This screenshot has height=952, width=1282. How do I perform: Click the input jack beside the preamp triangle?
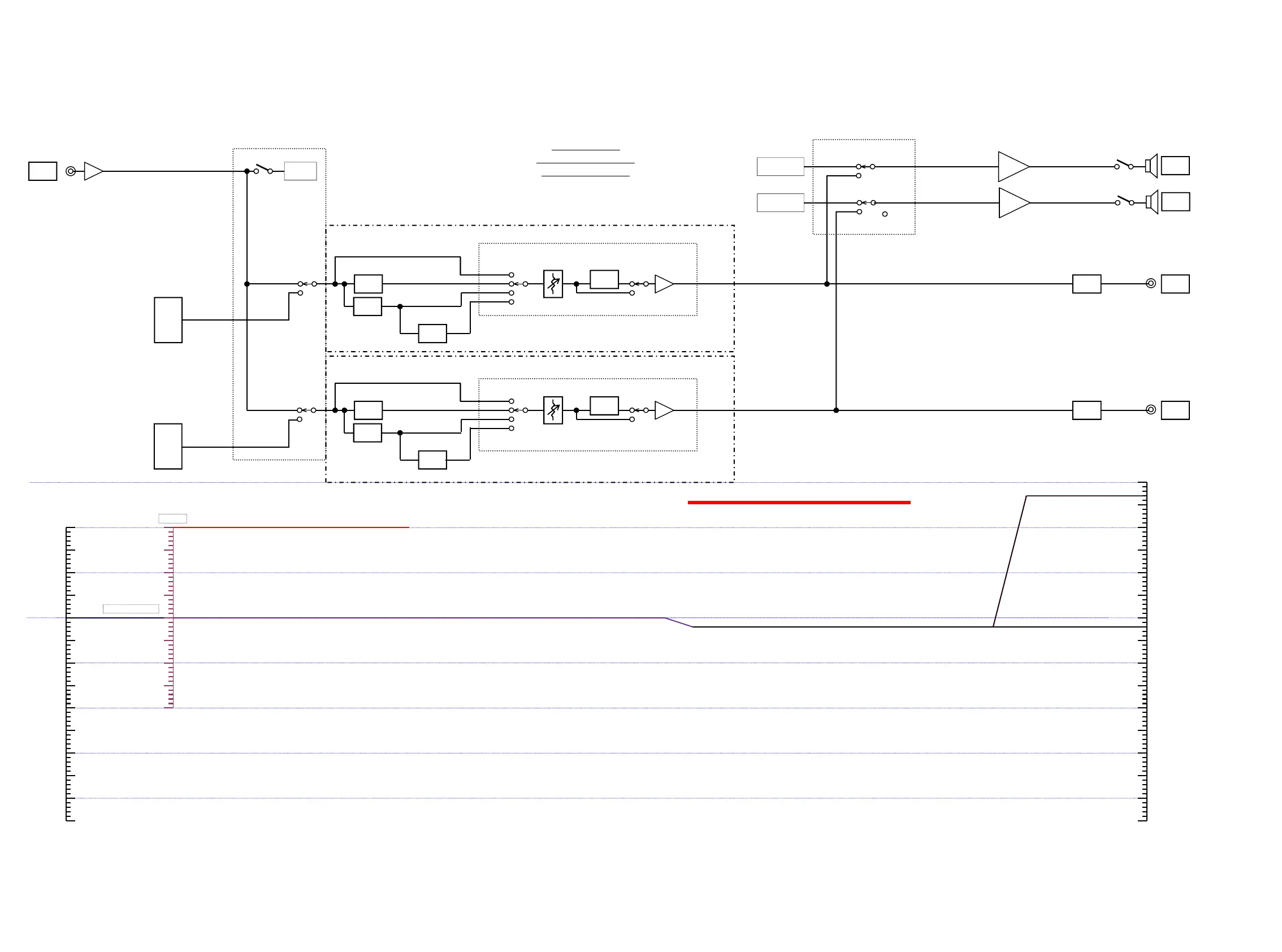70,171
